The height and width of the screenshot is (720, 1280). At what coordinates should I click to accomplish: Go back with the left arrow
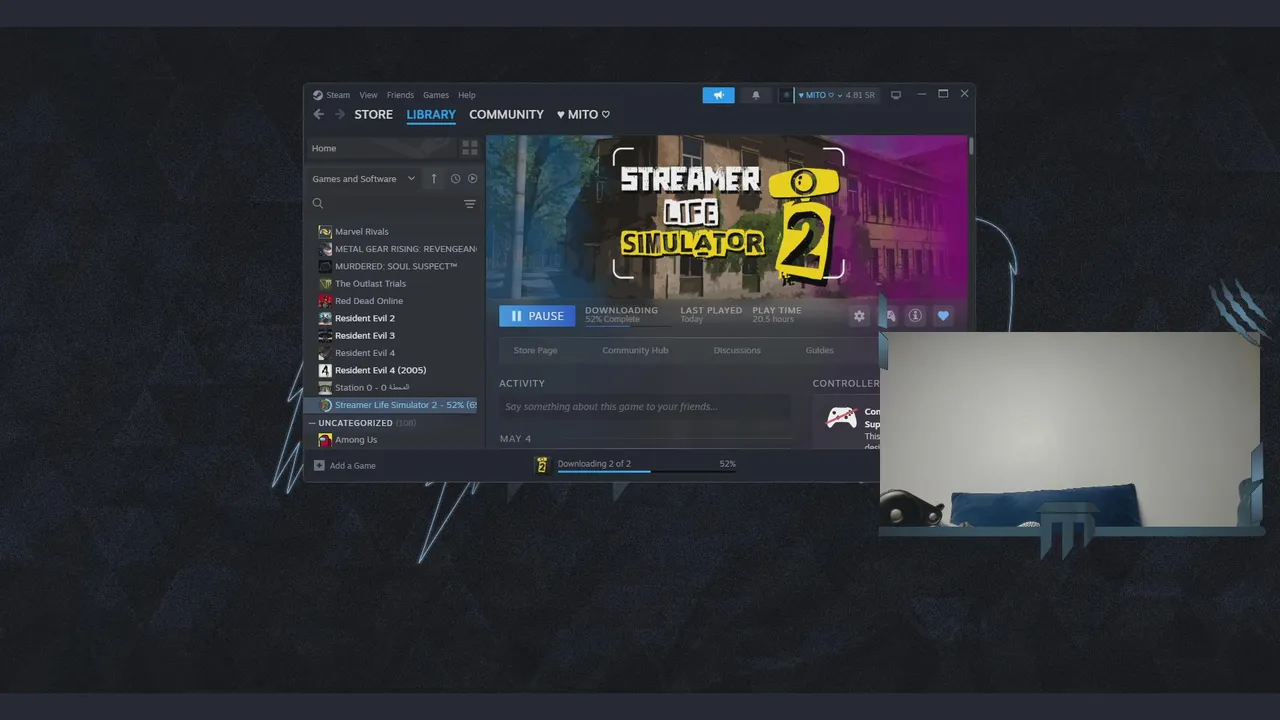(319, 115)
